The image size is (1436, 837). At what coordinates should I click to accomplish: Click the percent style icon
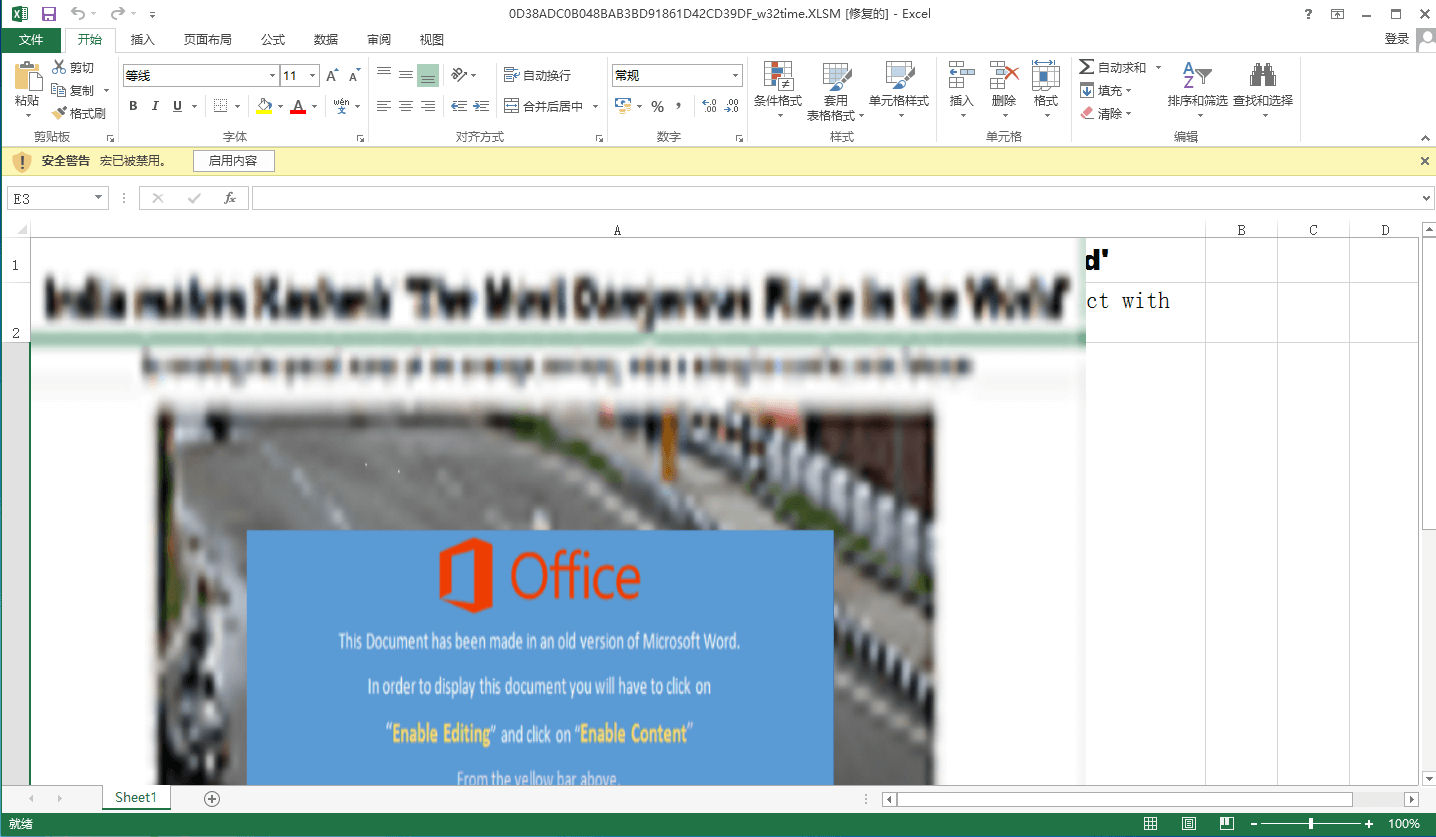point(657,106)
